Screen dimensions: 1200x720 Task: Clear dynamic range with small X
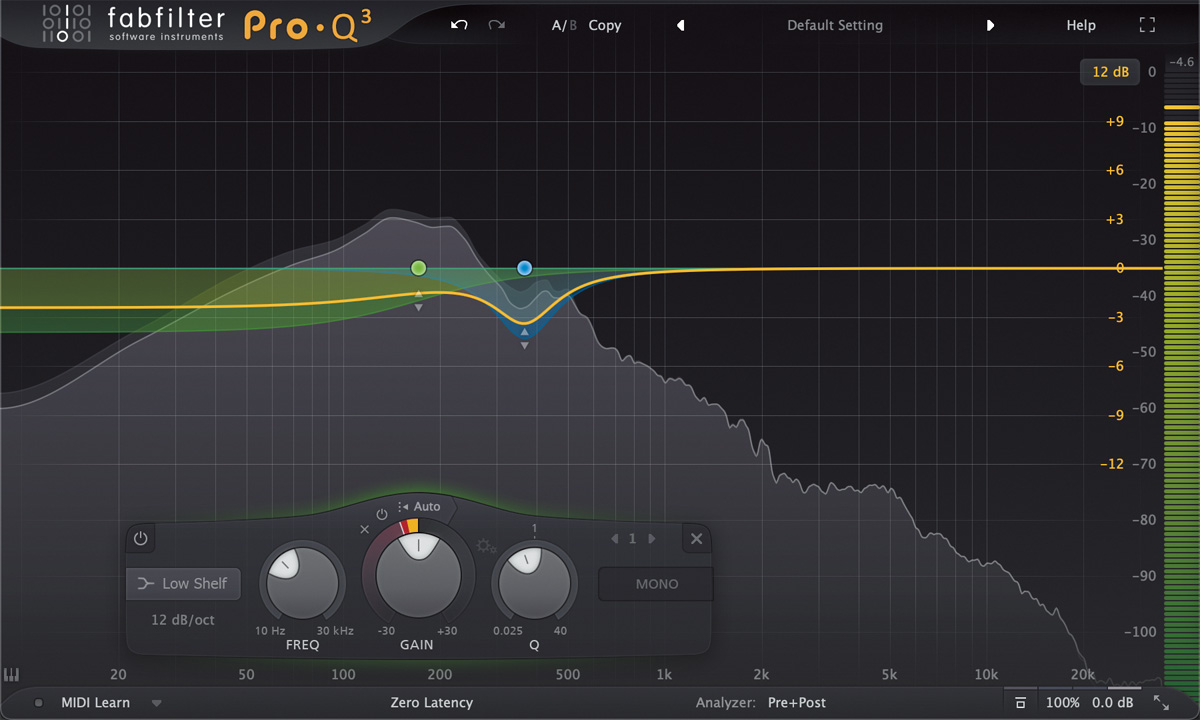(365, 529)
